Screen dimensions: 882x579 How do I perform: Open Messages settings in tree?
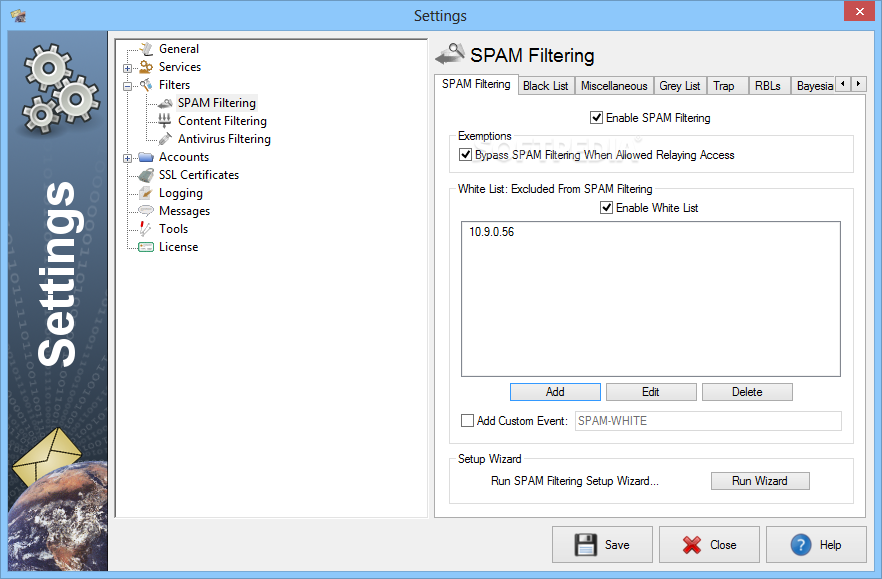coord(184,211)
